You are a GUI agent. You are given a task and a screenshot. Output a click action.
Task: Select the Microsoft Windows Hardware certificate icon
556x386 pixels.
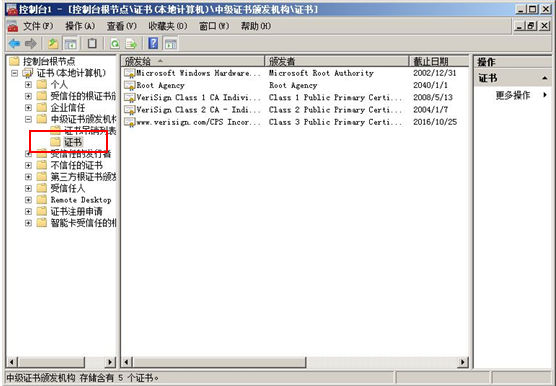point(130,73)
